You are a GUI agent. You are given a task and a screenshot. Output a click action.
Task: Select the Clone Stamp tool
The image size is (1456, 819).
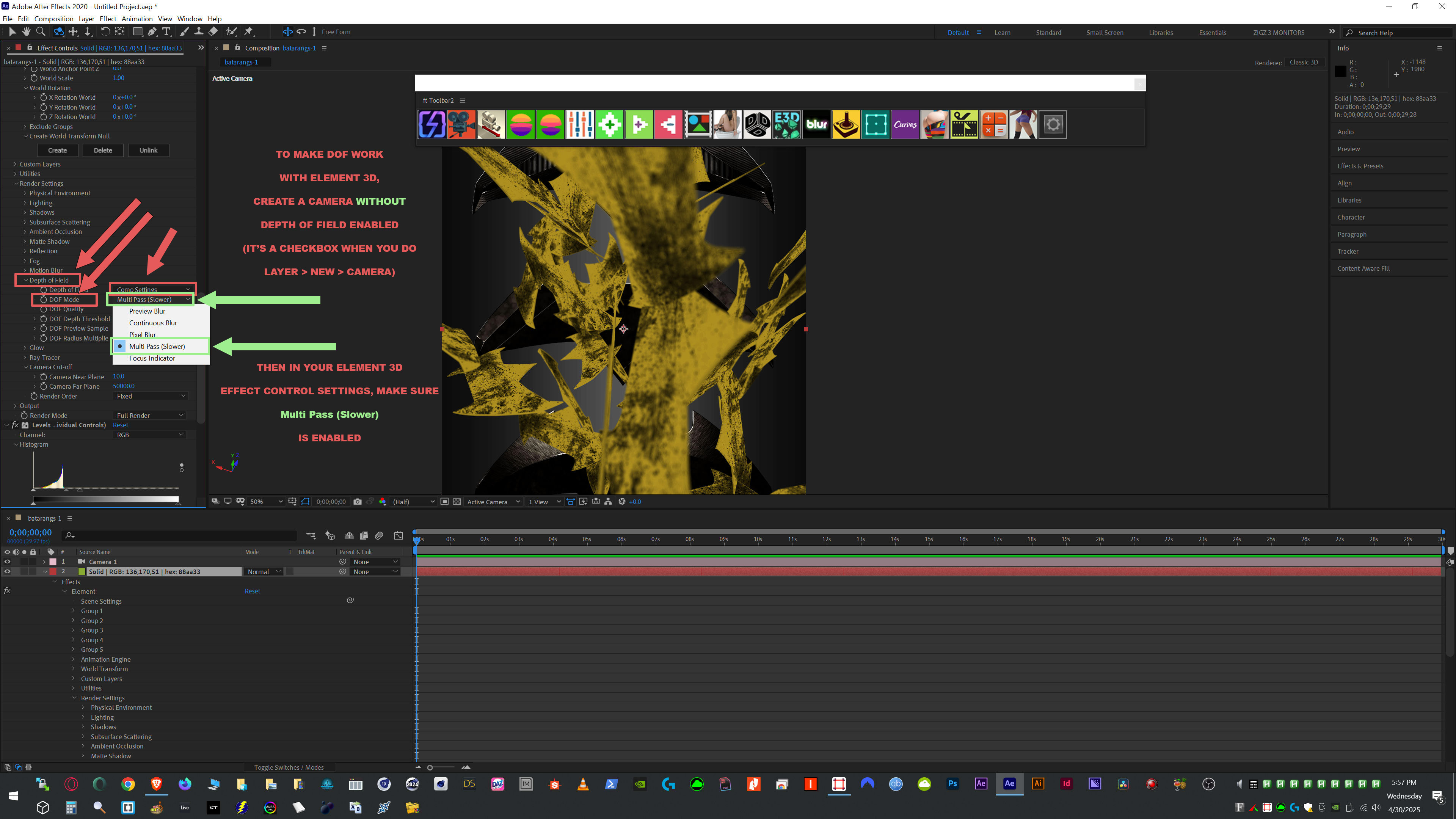[199, 31]
